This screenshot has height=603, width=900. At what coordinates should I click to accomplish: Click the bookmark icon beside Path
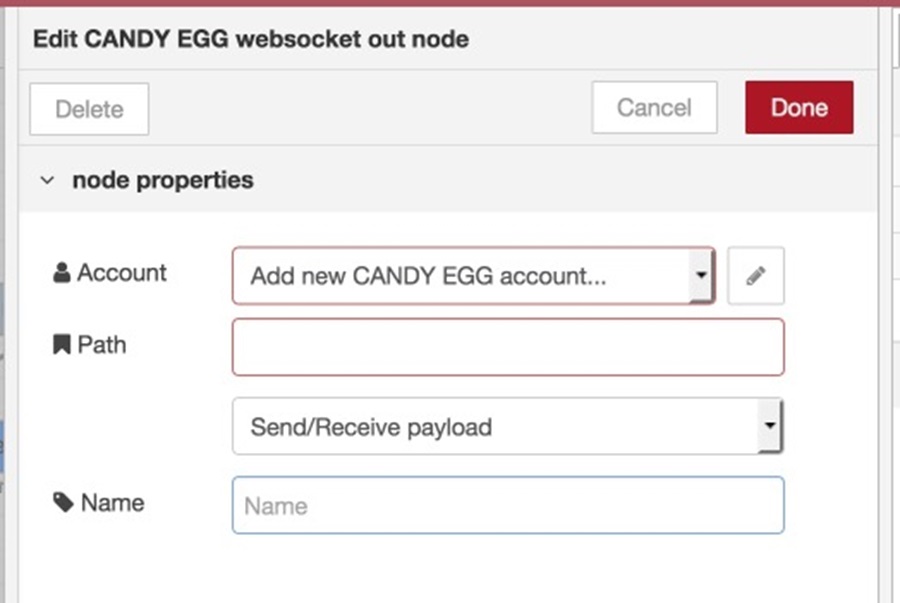(x=61, y=344)
